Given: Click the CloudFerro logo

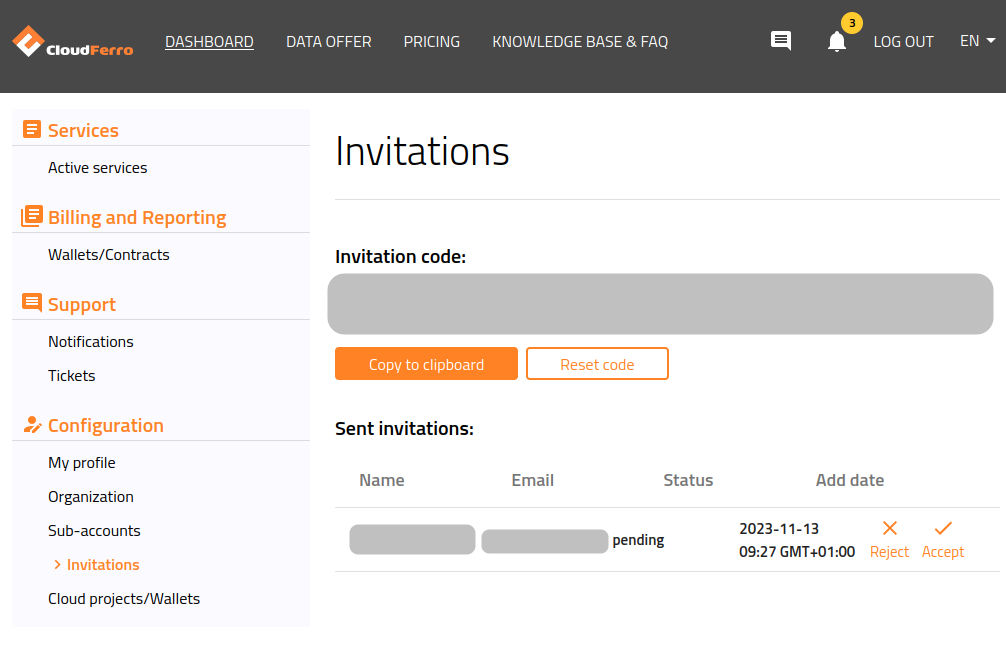Looking at the screenshot, I should (71, 41).
